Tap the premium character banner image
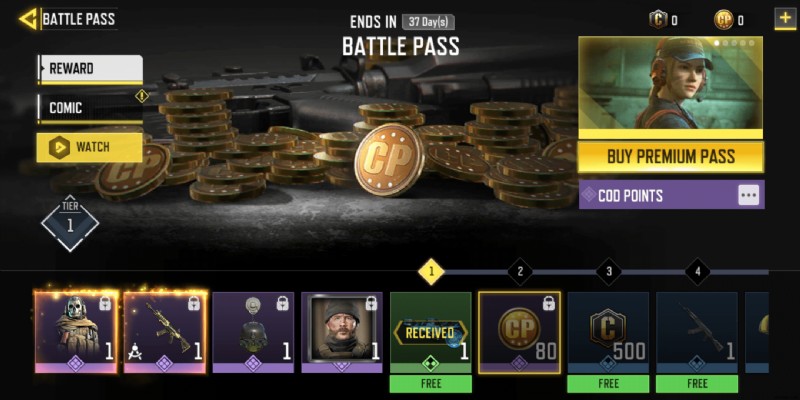This screenshot has width=800, height=400. tap(670, 82)
